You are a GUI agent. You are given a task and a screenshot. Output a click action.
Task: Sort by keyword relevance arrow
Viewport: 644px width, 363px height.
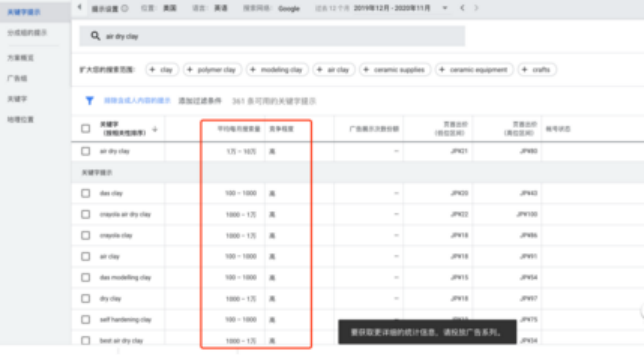[155, 129]
